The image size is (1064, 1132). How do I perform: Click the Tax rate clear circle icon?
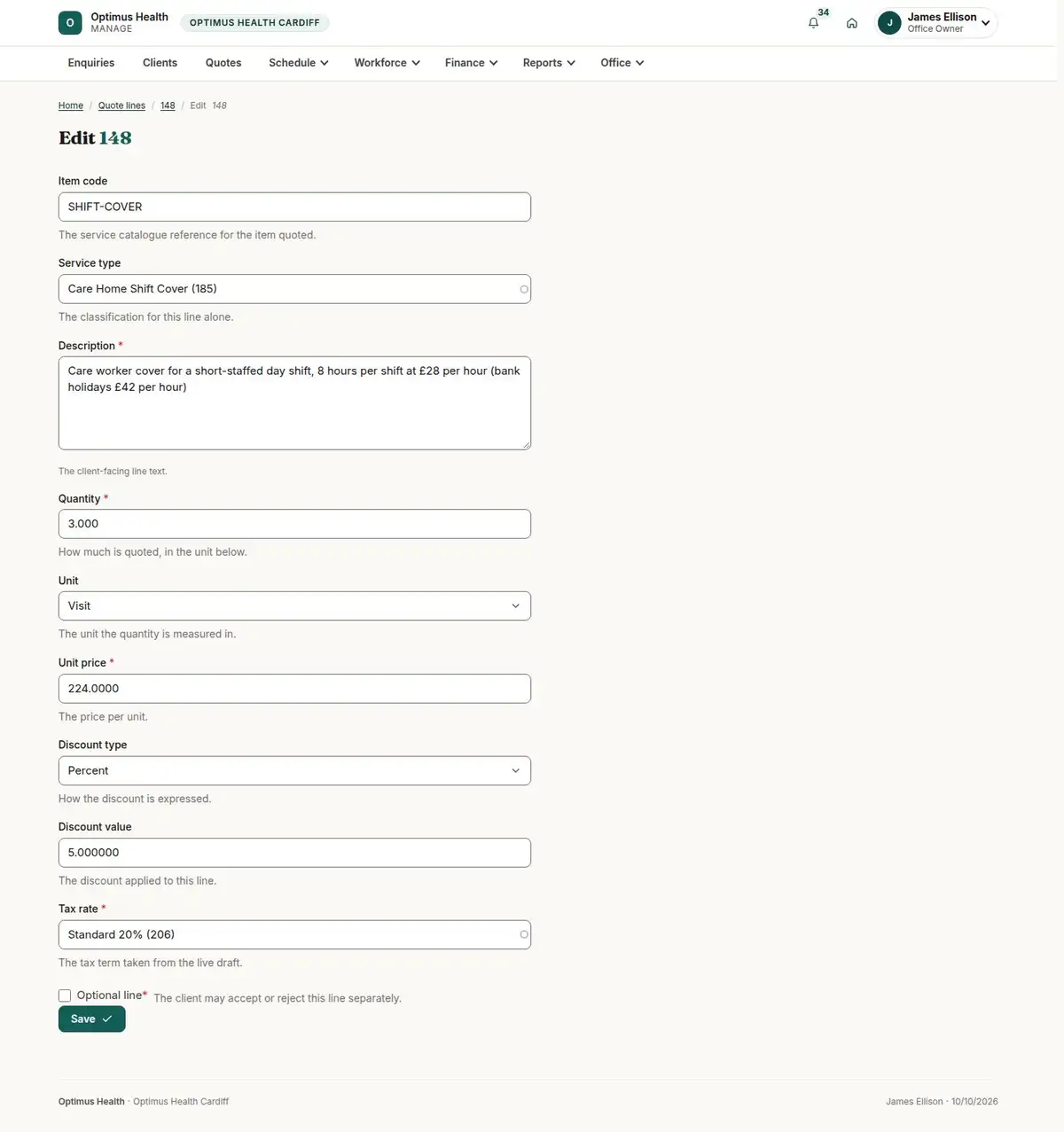[524, 934]
